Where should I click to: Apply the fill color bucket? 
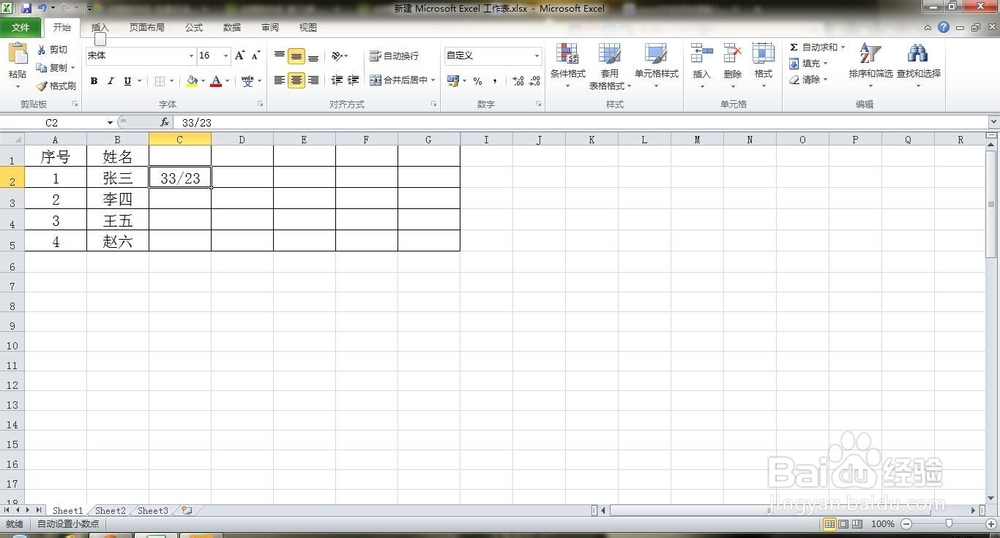pos(191,81)
